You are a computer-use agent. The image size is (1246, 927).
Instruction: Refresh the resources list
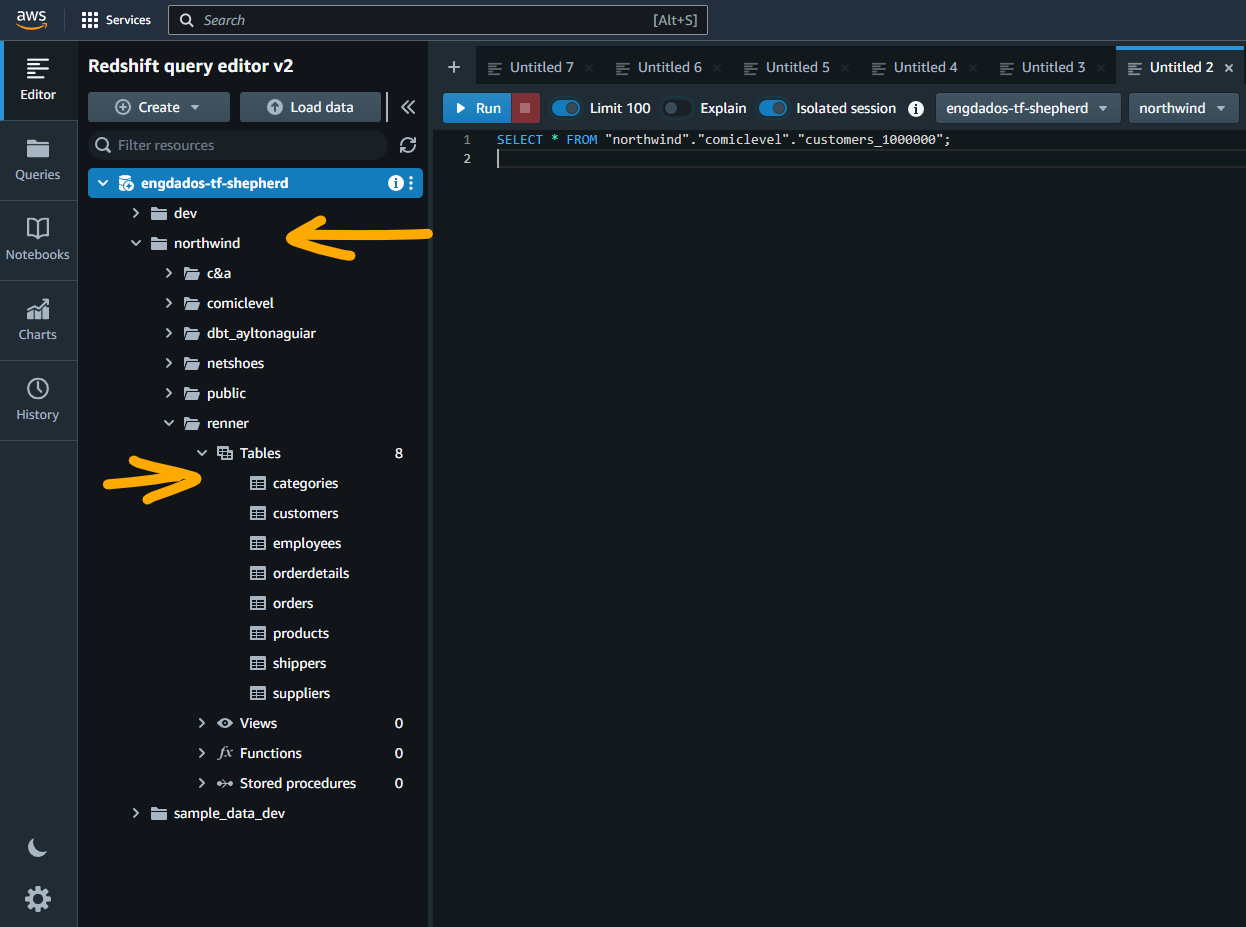pyautogui.click(x=408, y=145)
